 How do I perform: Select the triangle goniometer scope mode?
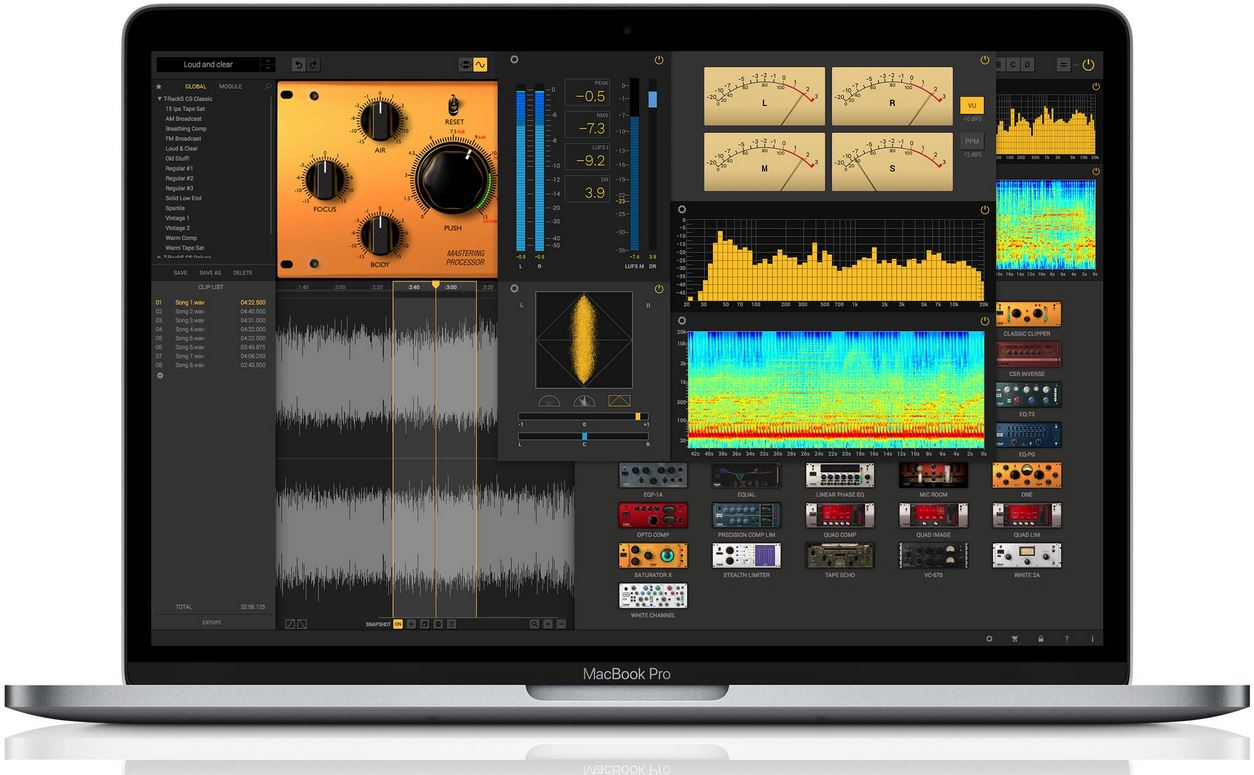(619, 401)
